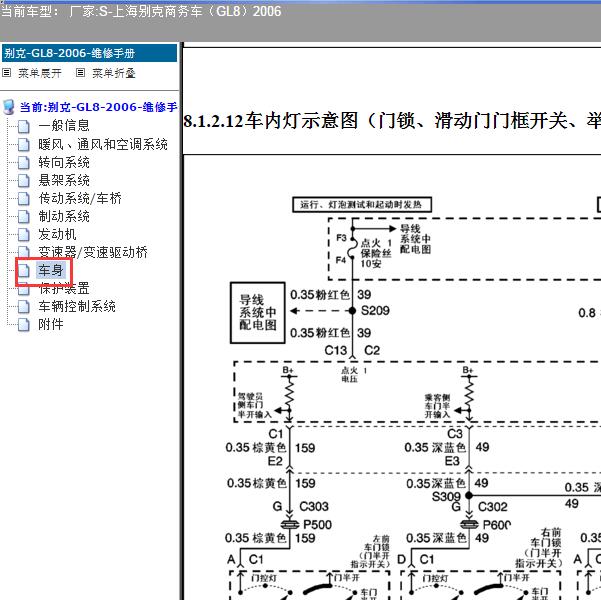Select 悬架系统 in the tree
Viewport: 601px width, 600px height.
click(x=64, y=181)
